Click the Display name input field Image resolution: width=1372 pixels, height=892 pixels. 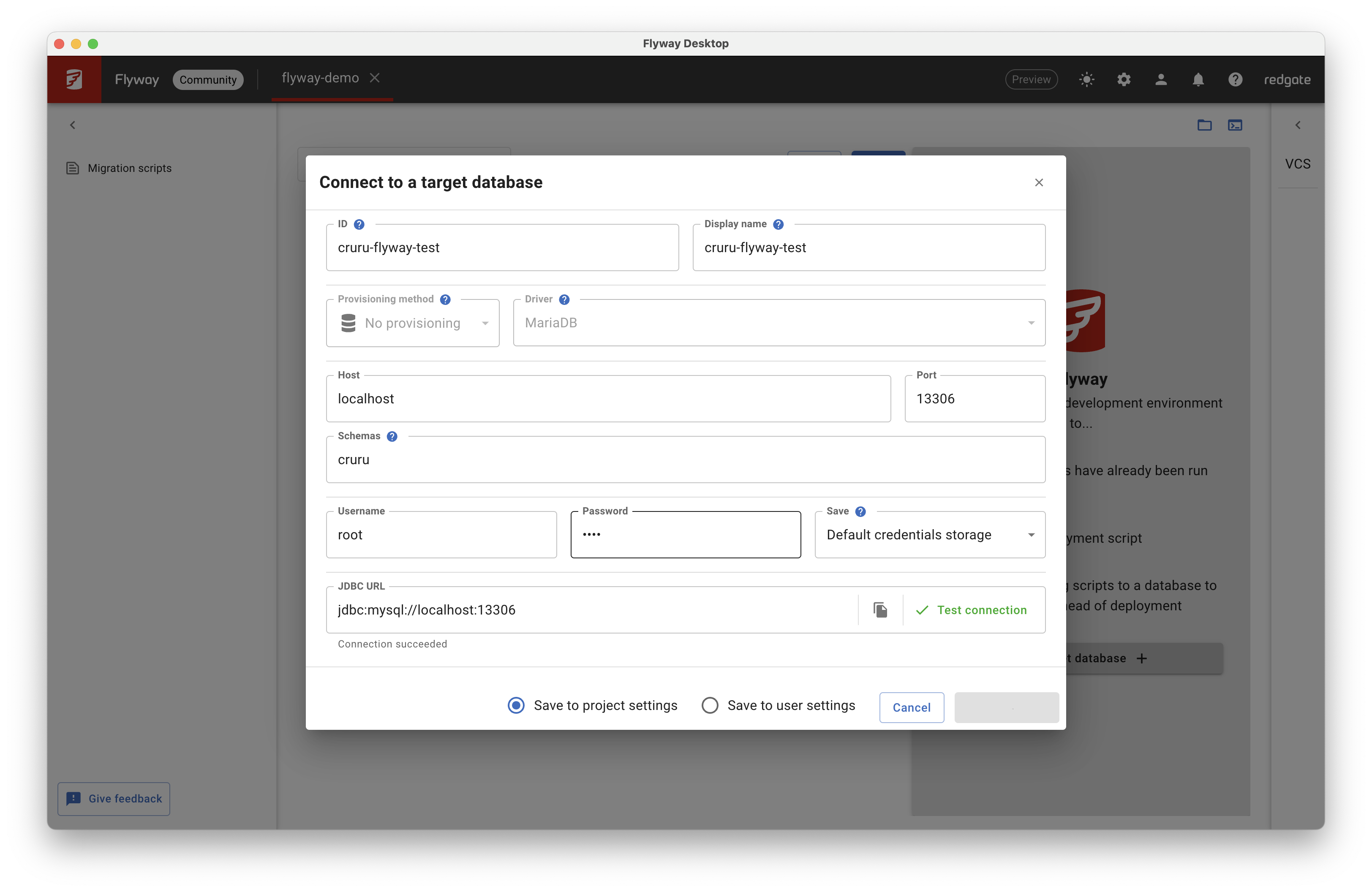pos(869,248)
